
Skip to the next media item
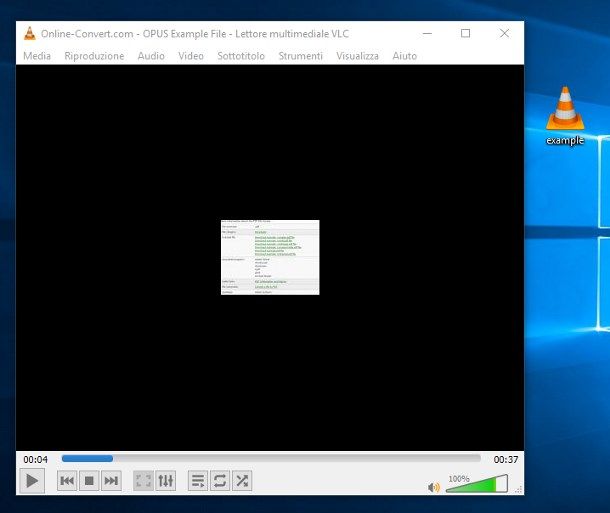(111, 481)
